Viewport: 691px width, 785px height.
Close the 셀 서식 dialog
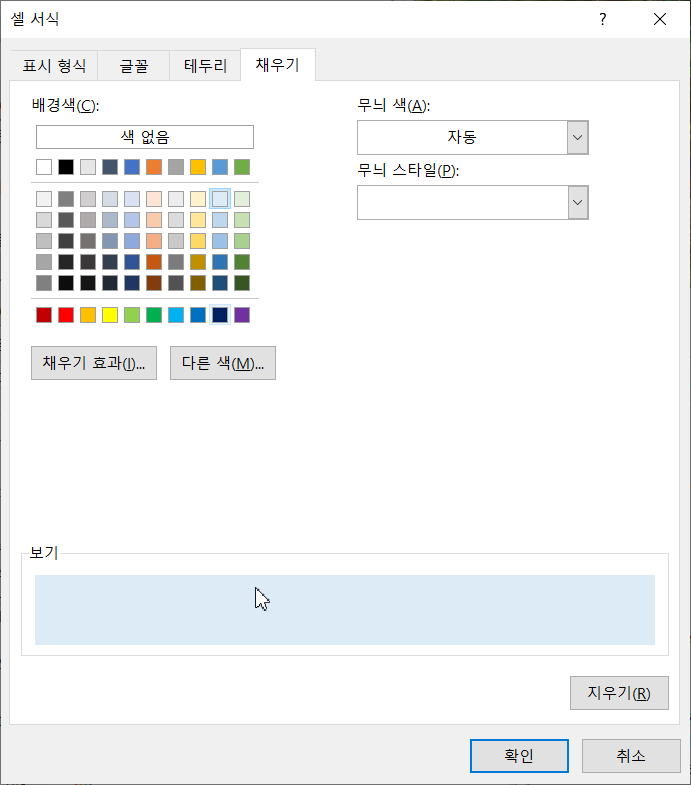coord(660,19)
